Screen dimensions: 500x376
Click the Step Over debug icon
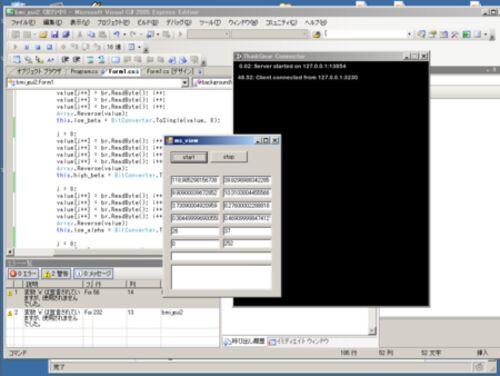tap(86, 47)
